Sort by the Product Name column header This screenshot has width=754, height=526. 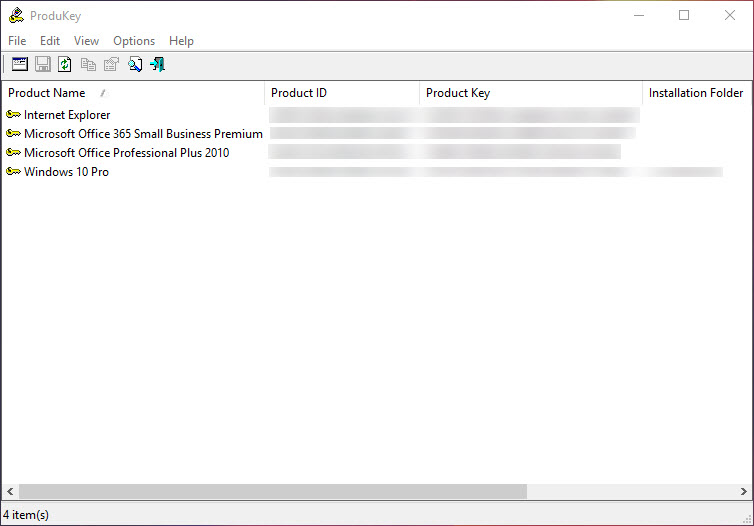(x=133, y=93)
